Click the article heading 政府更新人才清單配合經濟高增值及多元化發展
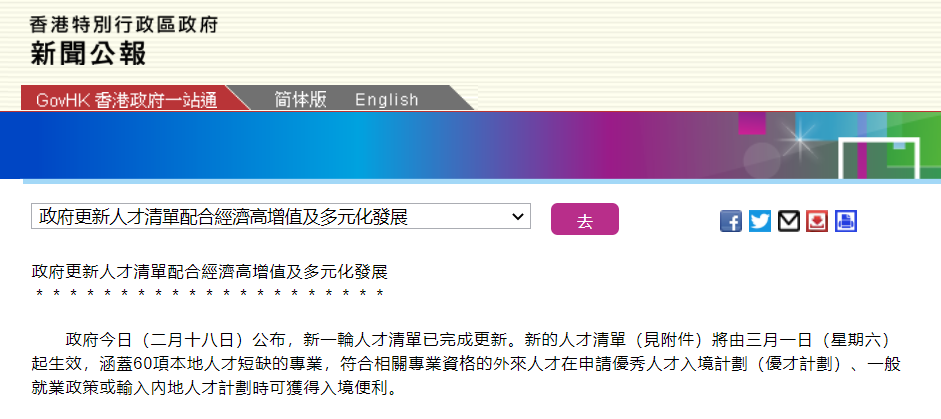 (209, 272)
